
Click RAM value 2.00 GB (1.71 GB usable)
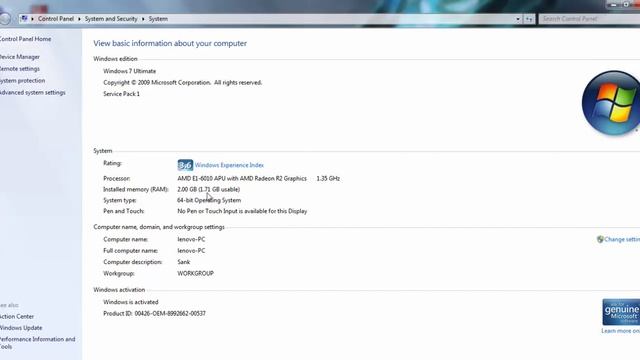point(209,190)
